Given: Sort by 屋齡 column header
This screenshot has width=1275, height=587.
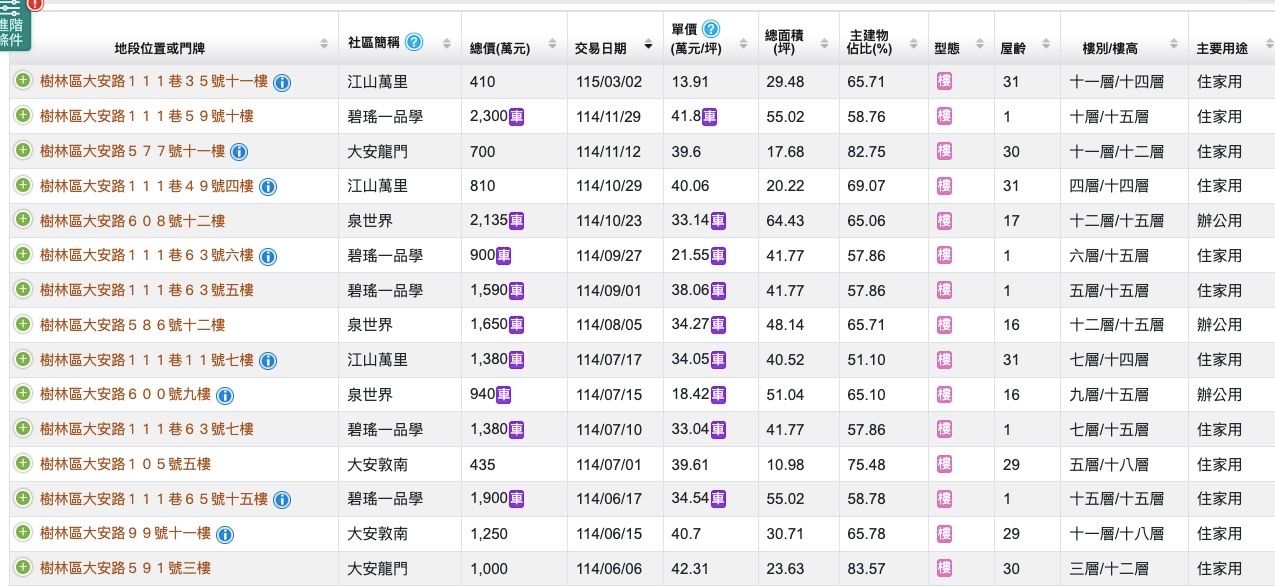Looking at the screenshot, I should pos(1024,47).
